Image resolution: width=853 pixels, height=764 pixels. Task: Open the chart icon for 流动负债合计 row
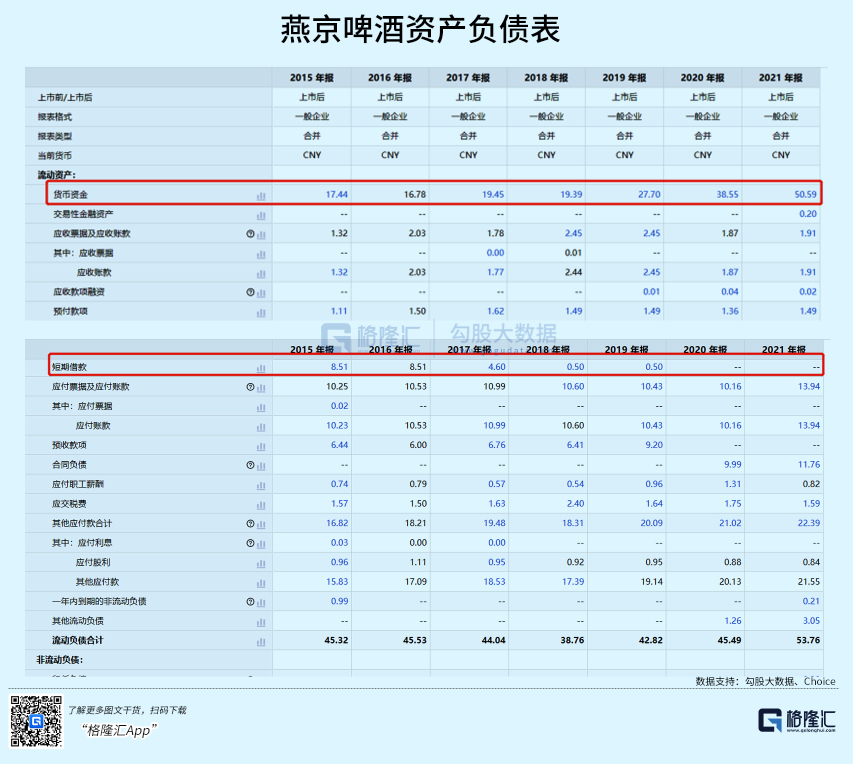tap(261, 642)
